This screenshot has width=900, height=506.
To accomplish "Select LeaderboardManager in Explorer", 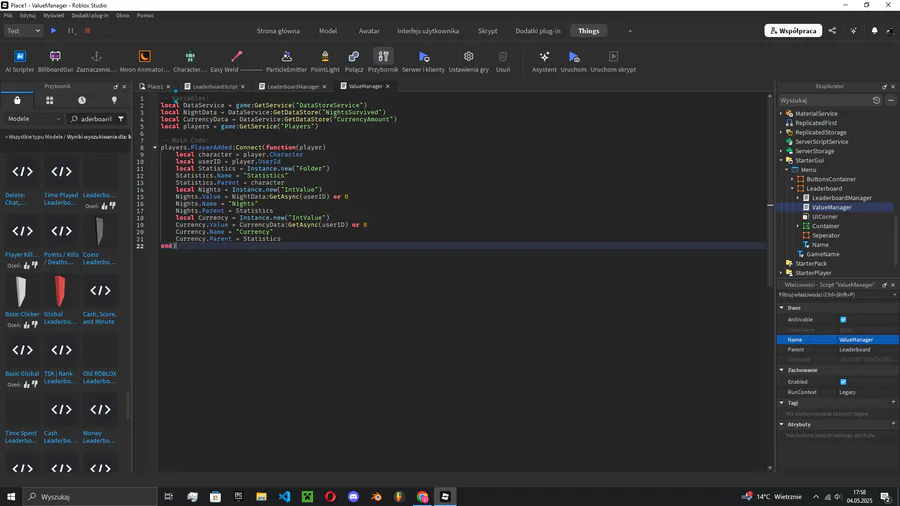I will point(841,198).
